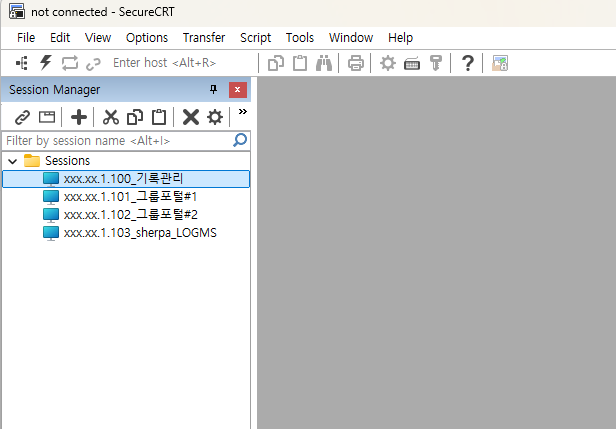Image resolution: width=616 pixels, height=429 pixels.
Task: Launch SecureFX icon at toolbar end
Action: coord(500,63)
